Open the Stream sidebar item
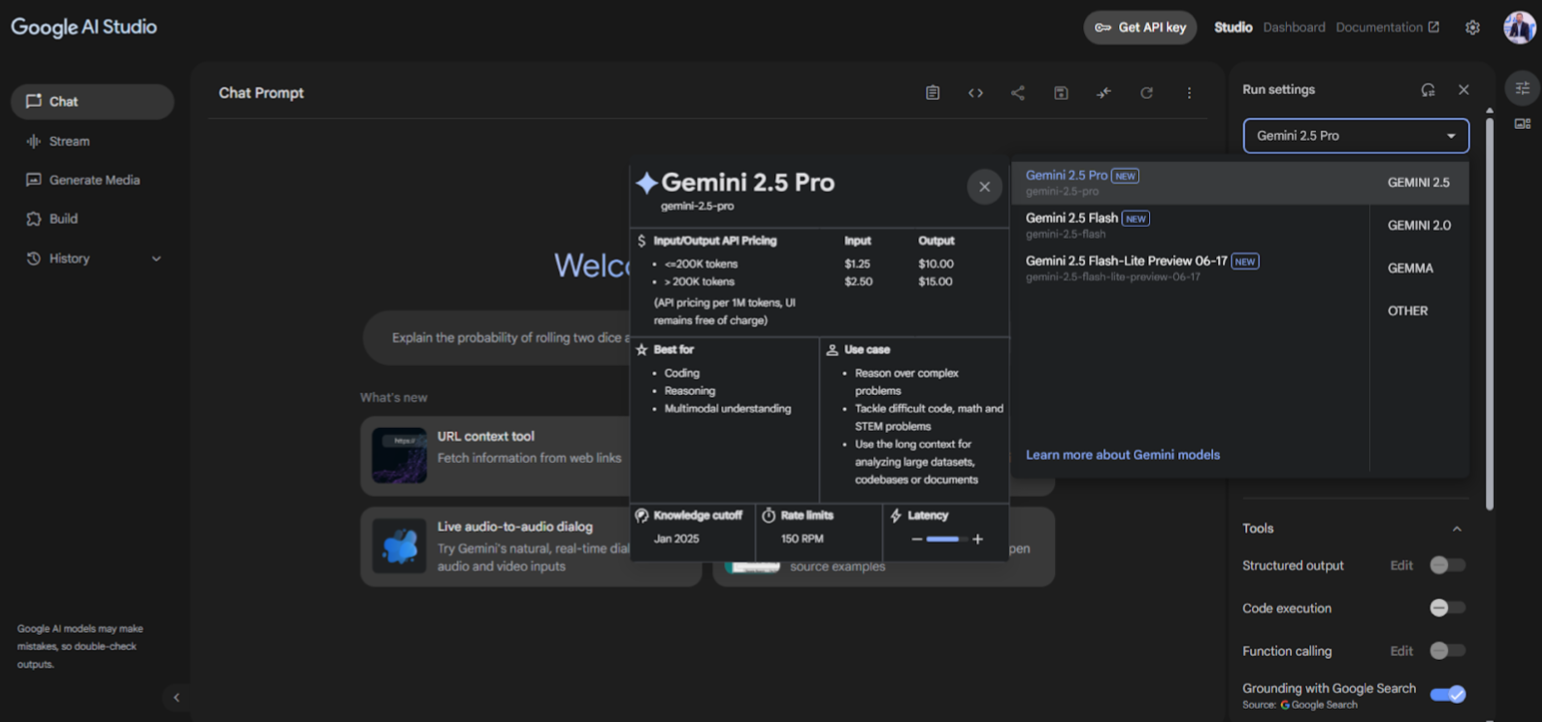 92,141
